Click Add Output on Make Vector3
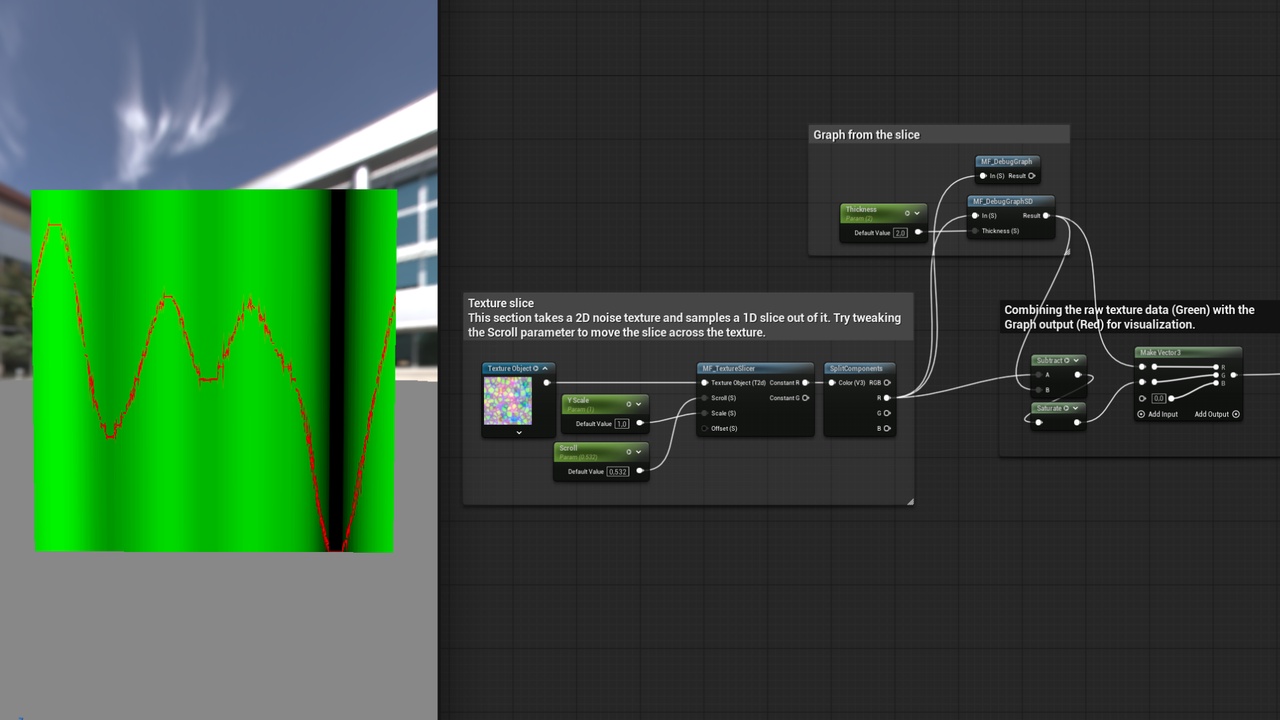1280x720 pixels. point(1216,414)
